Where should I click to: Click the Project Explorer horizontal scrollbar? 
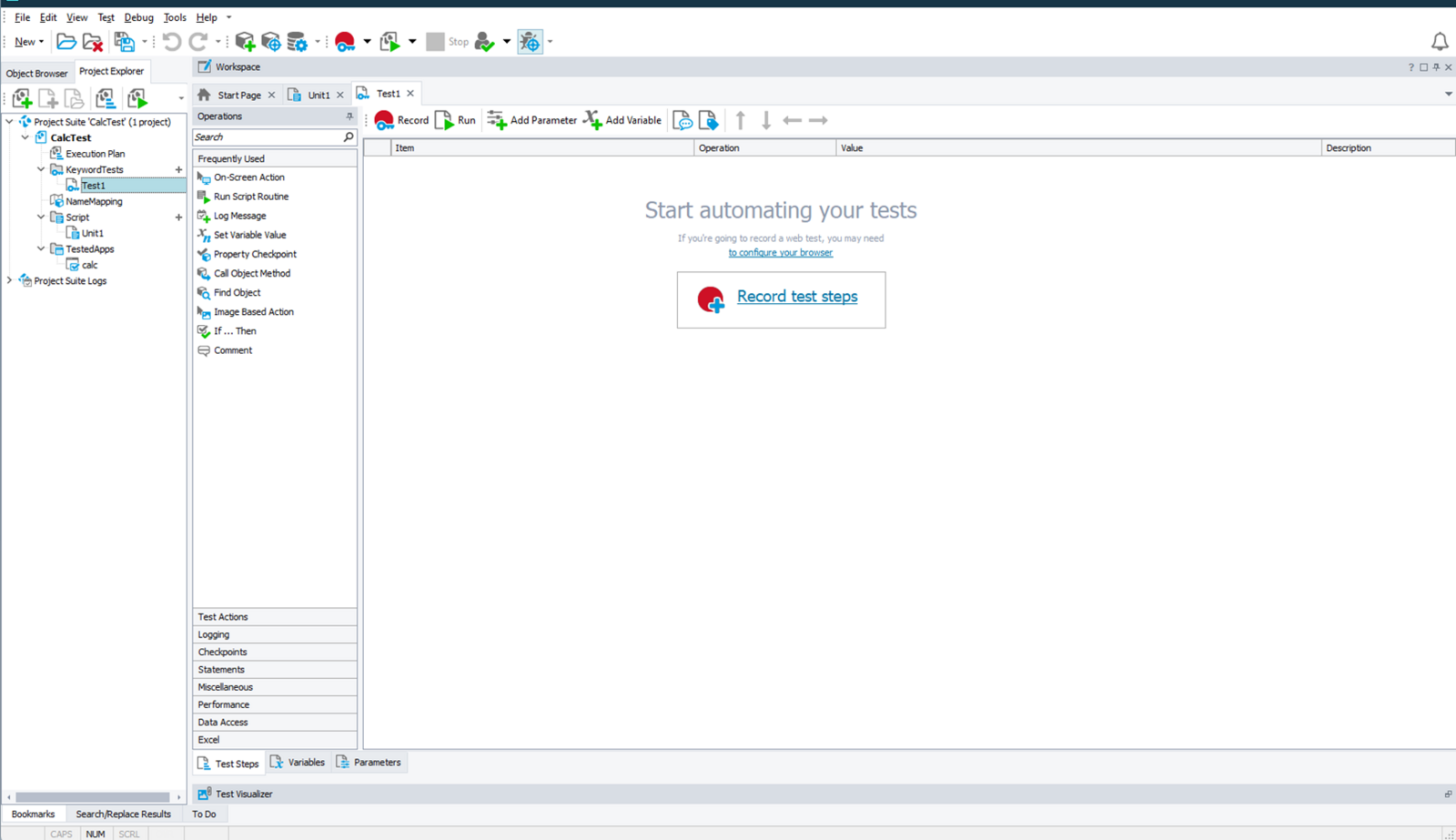coord(92,797)
